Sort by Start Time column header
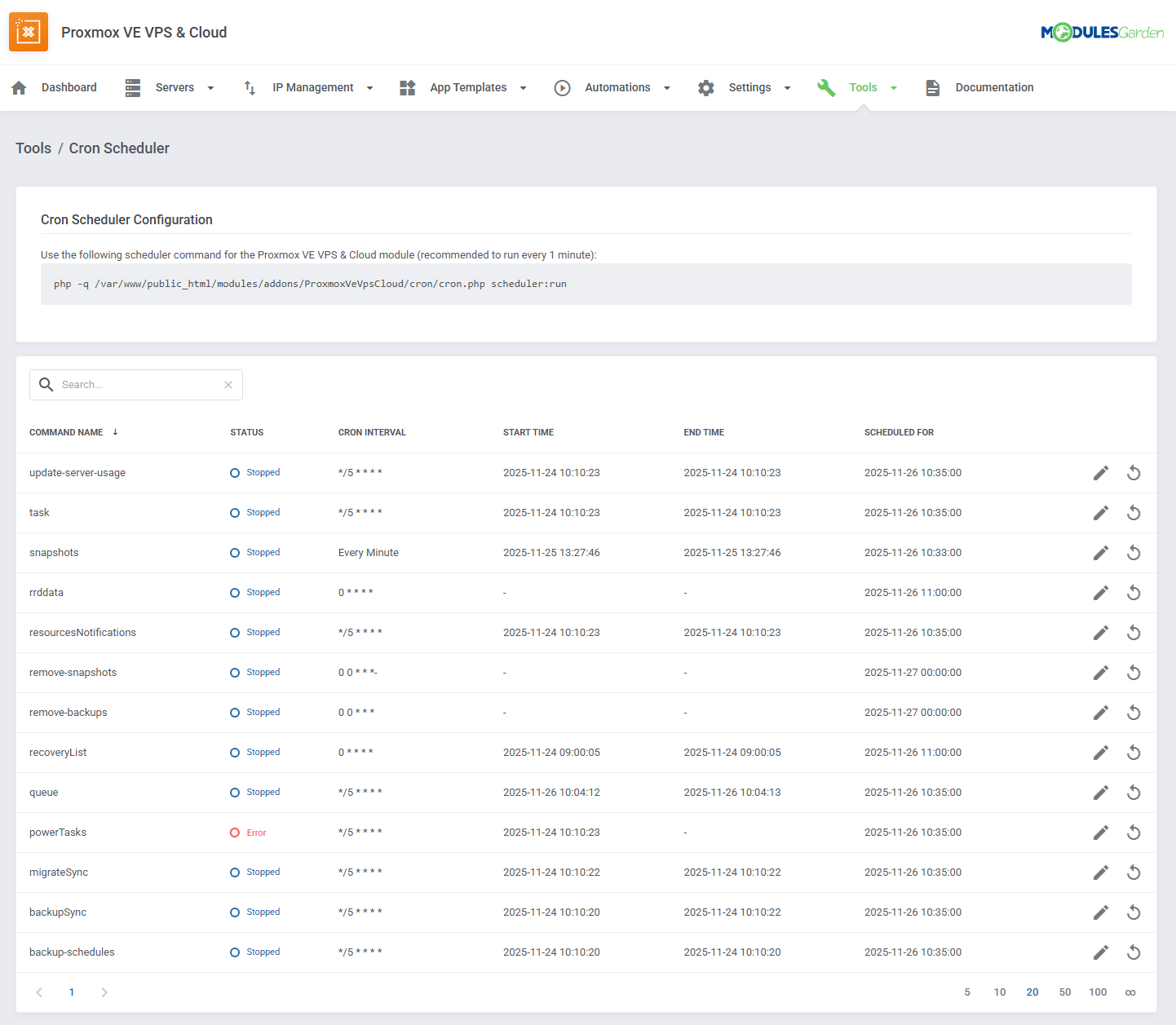 coord(528,432)
